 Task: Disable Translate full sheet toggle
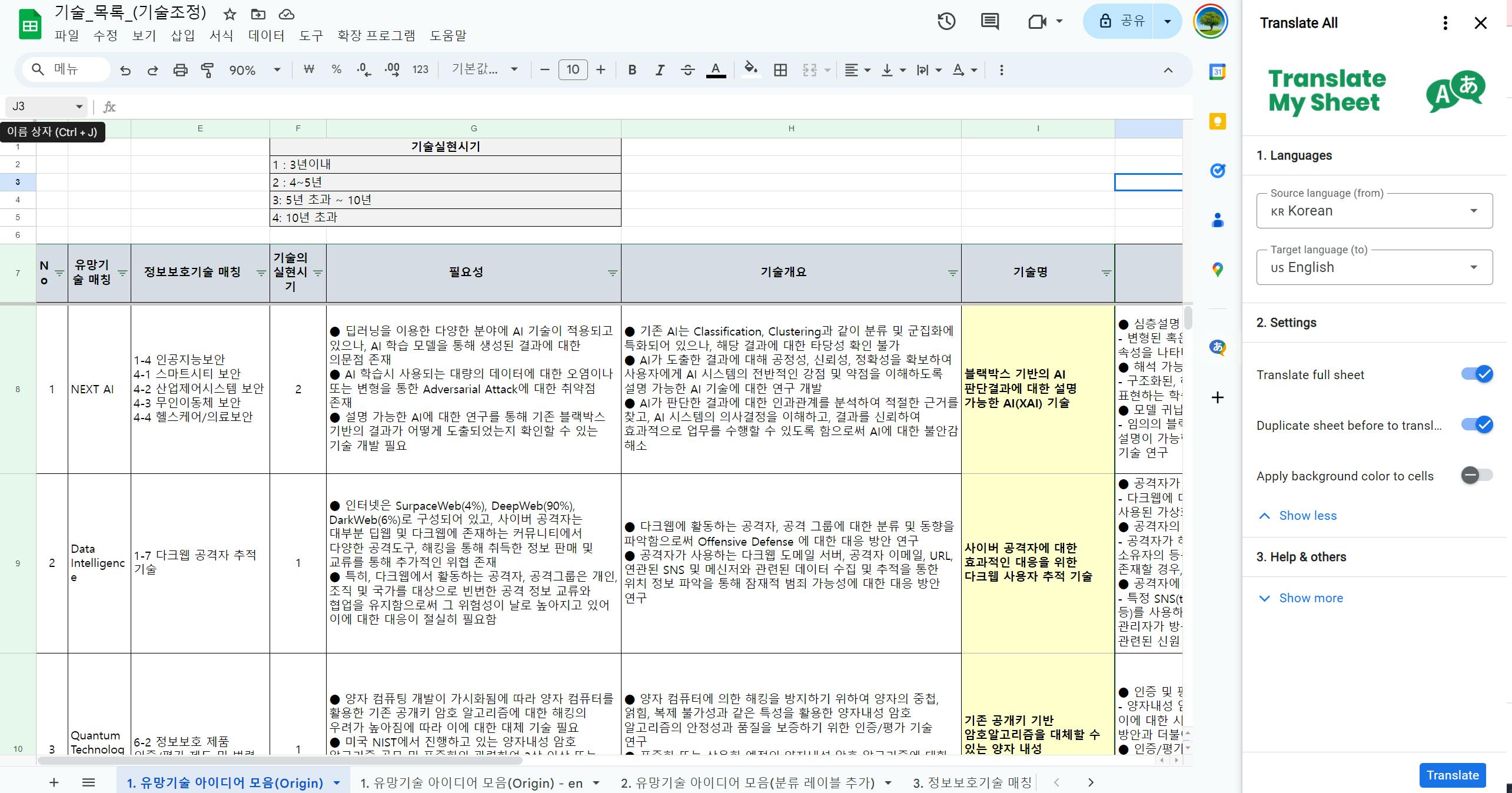[x=1476, y=374]
